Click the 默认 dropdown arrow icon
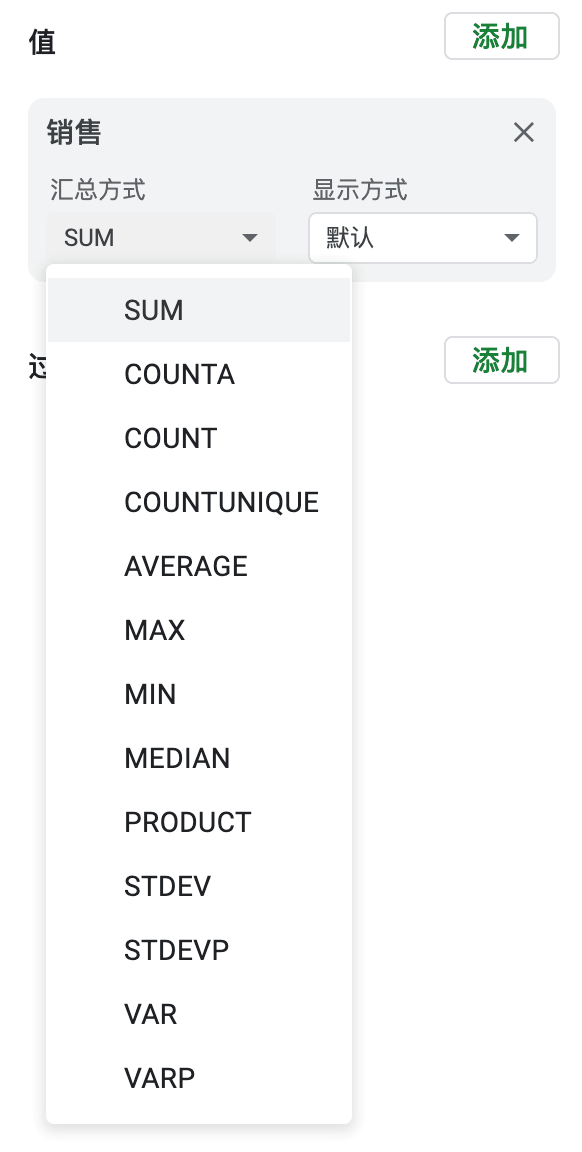 pos(511,238)
